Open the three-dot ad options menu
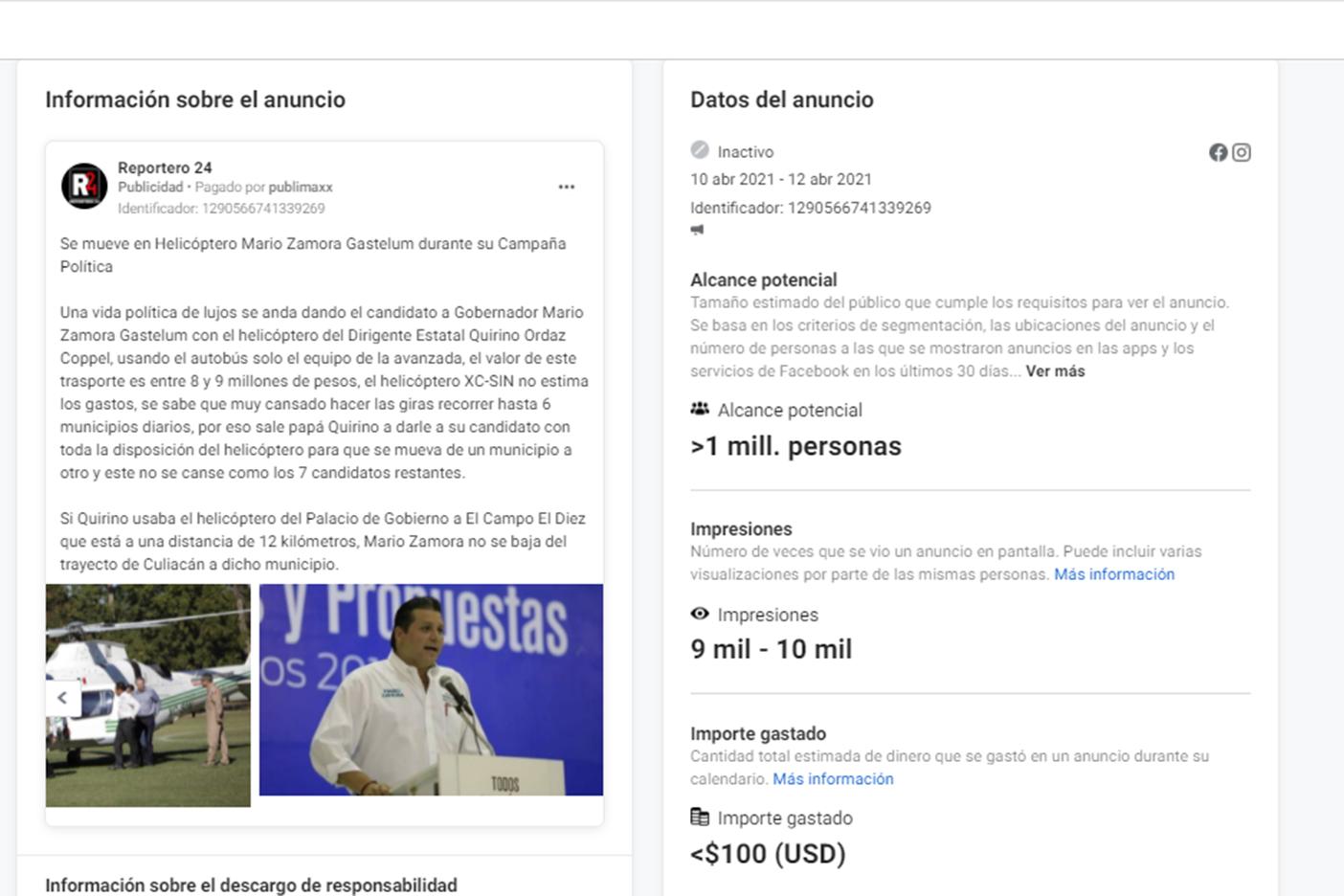Screen dimensions: 1344x896 tap(568, 188)
